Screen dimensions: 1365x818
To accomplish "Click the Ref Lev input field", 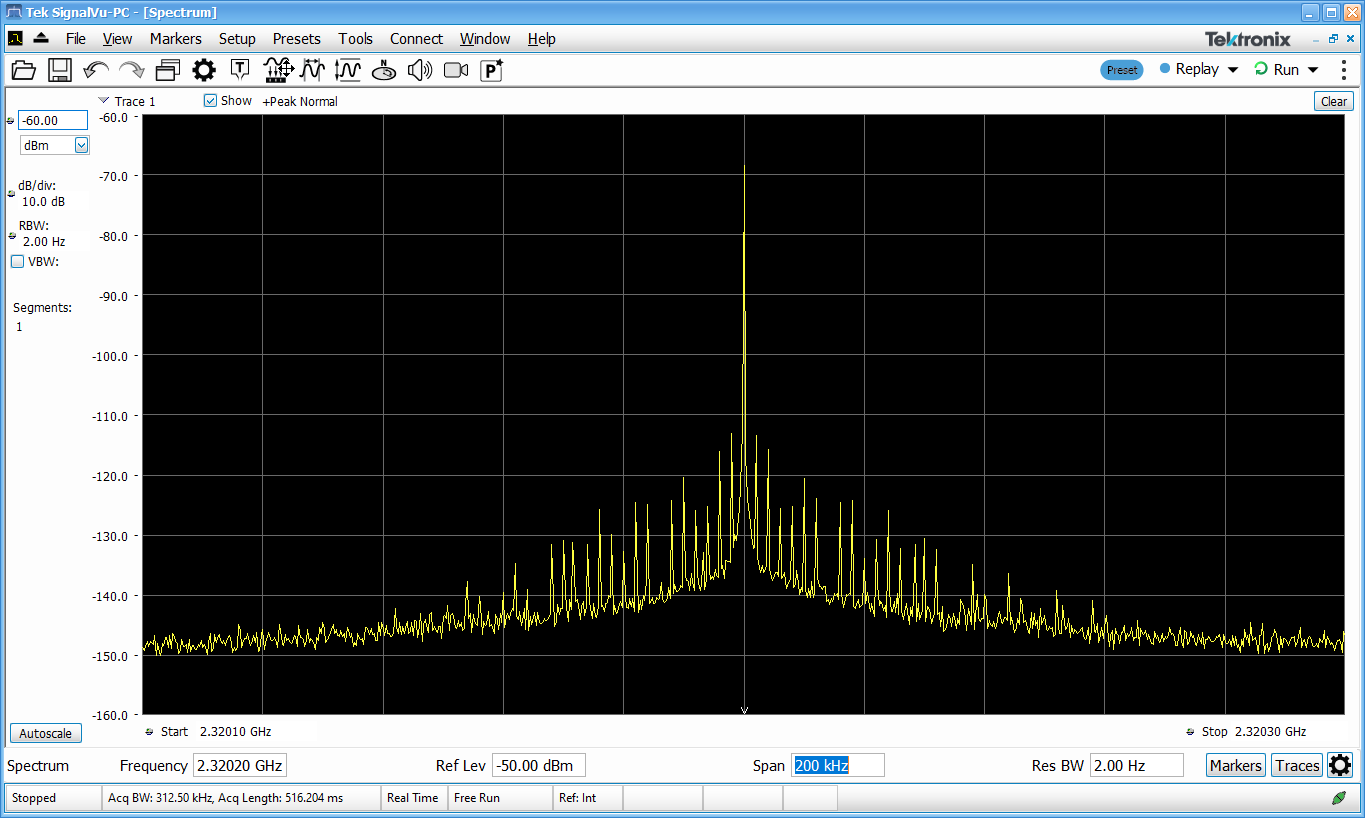I will 539,766.
